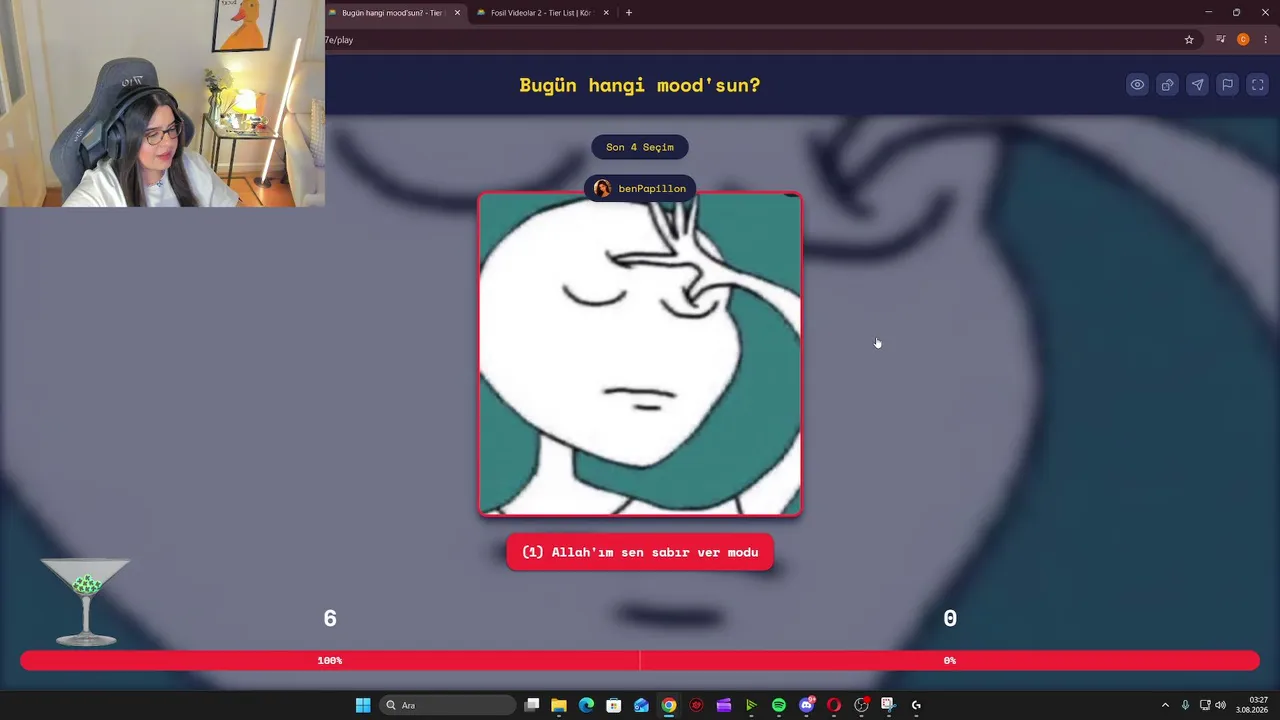Screen dimensions: 1280x720
Task: Close the 'Fosil Videolar 2' tab
Action: (x=606, y=13)
